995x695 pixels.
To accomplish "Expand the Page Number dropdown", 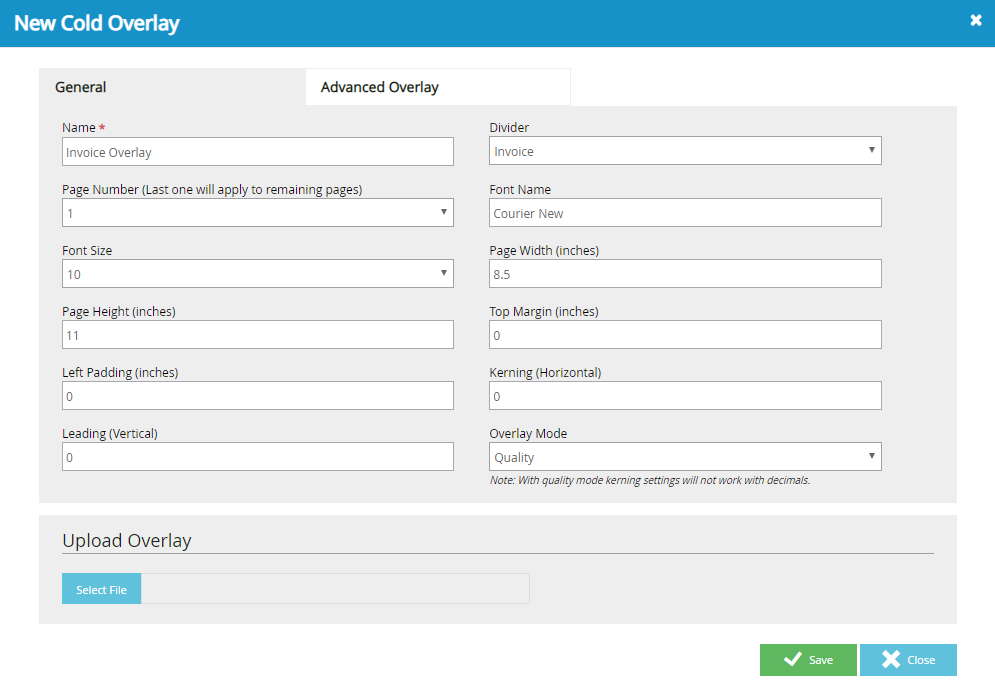I will click(257, 213).
